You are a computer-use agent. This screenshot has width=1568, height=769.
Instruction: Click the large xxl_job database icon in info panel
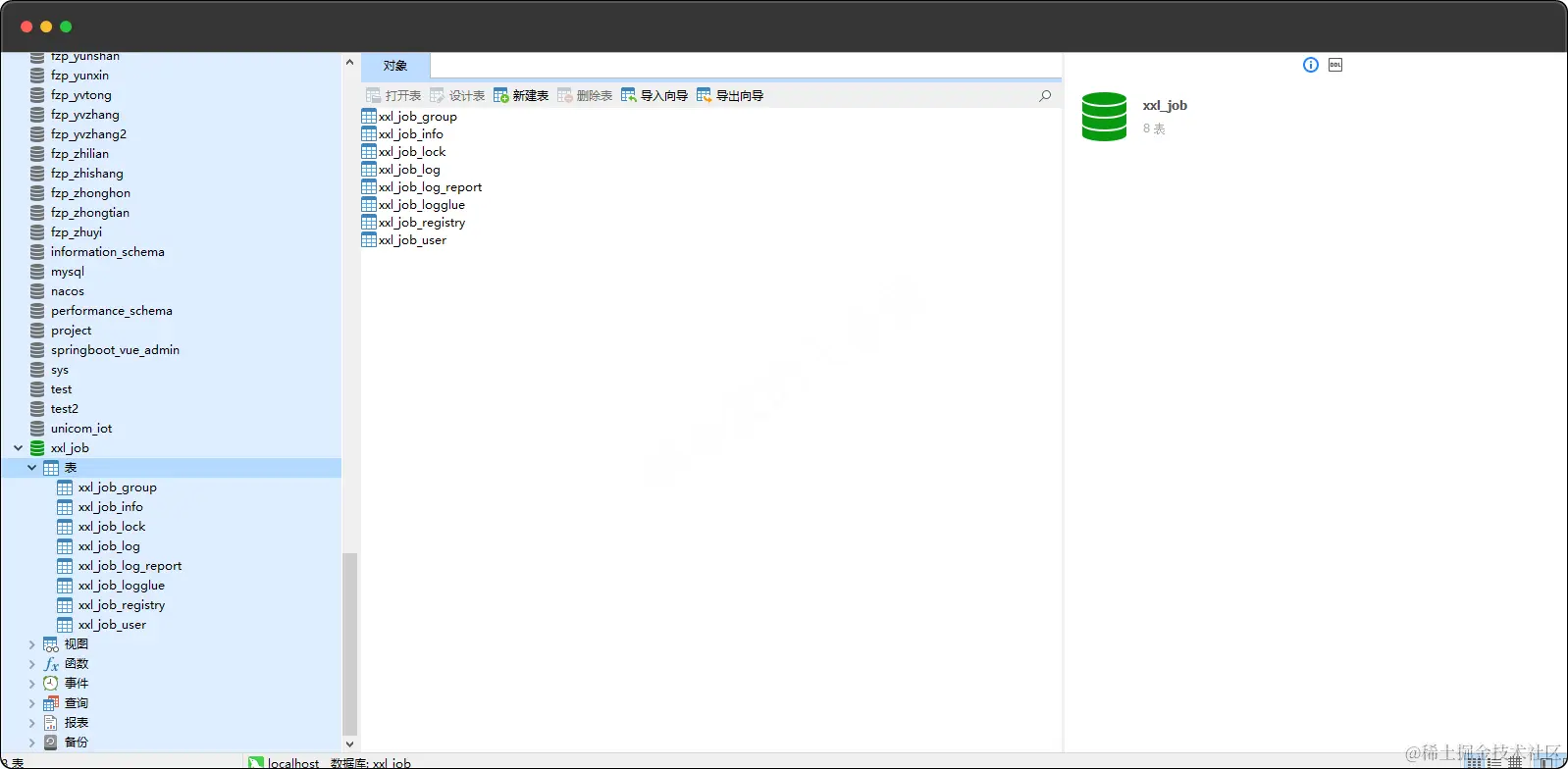pos(1104,117)
